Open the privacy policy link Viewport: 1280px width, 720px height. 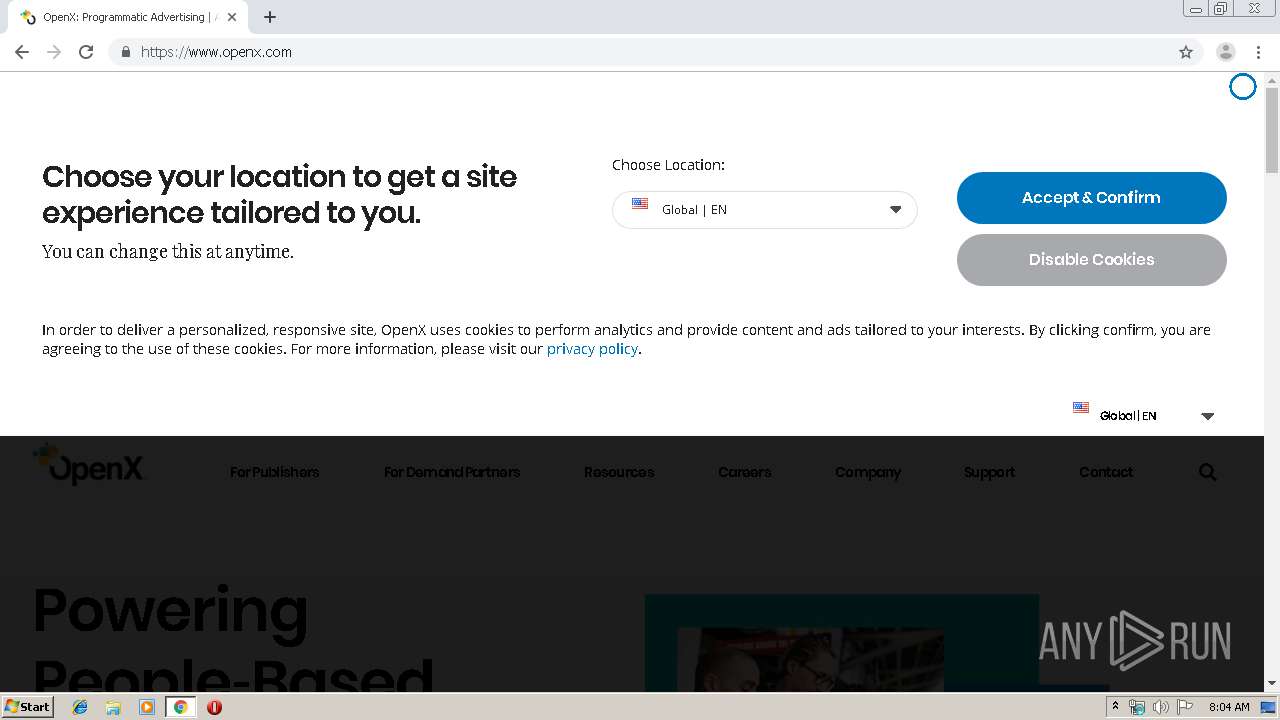pos(592,349)
